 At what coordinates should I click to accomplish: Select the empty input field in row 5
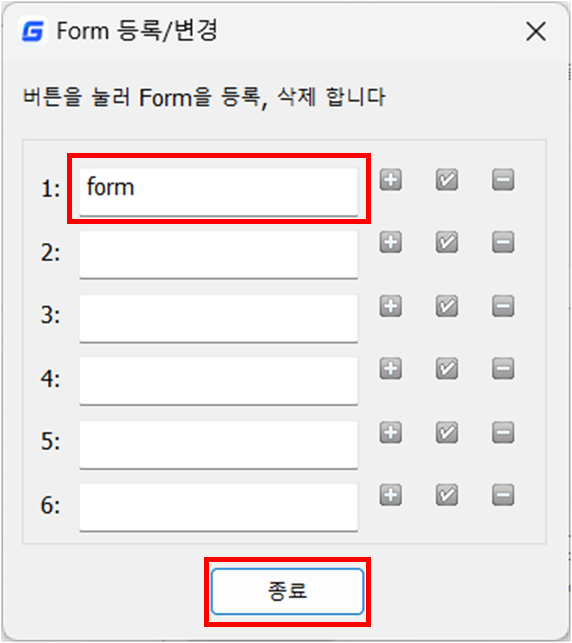(x=219, y=445)
